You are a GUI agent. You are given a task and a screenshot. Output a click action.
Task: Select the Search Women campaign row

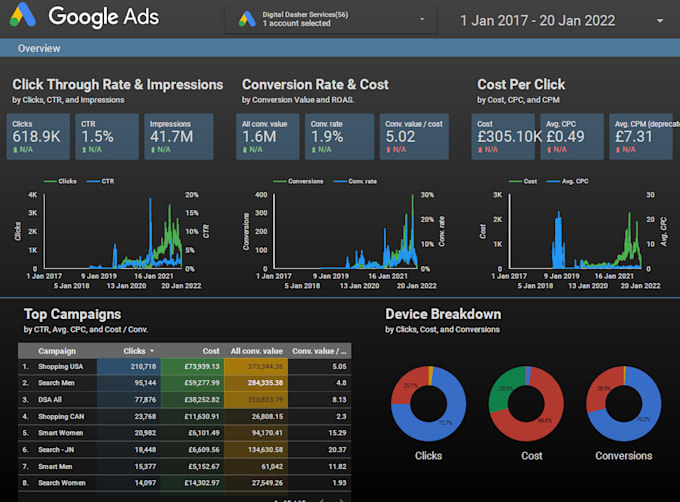[185, 483]
